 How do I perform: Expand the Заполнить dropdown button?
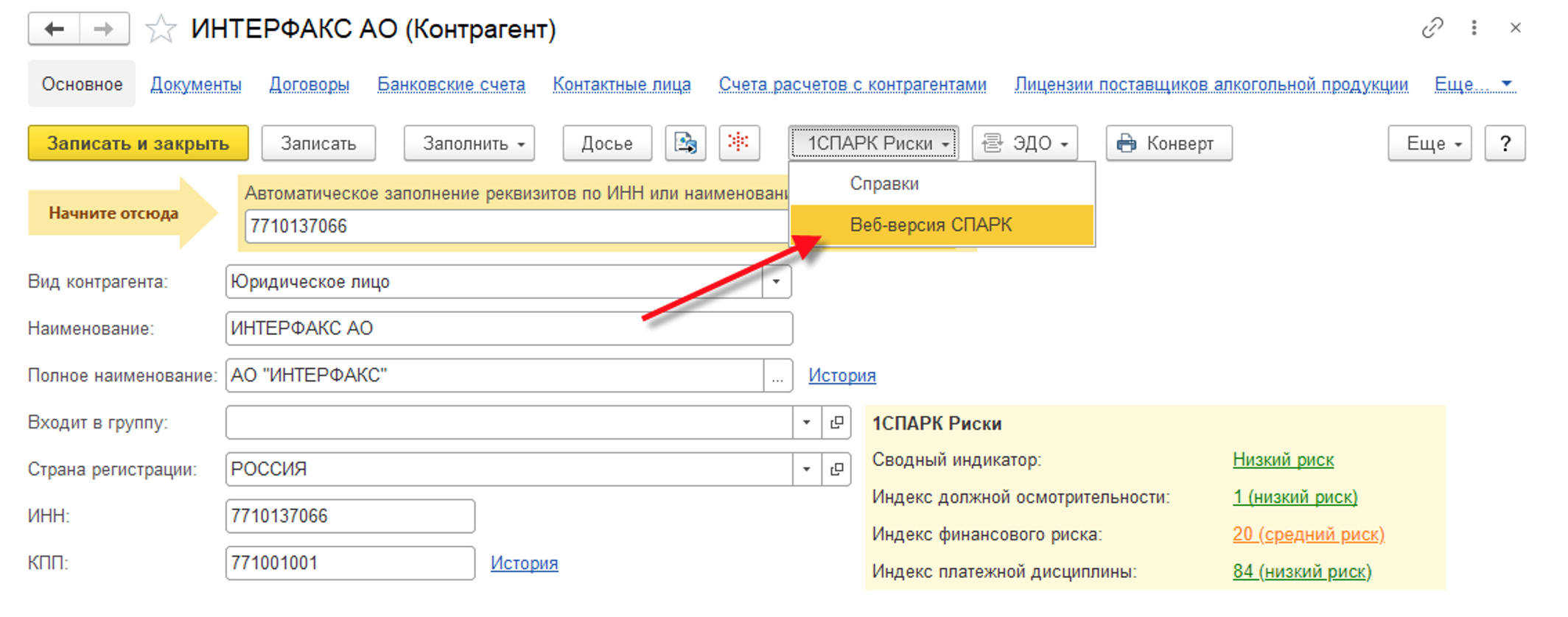pyautogui.click(x=469, y=143)
